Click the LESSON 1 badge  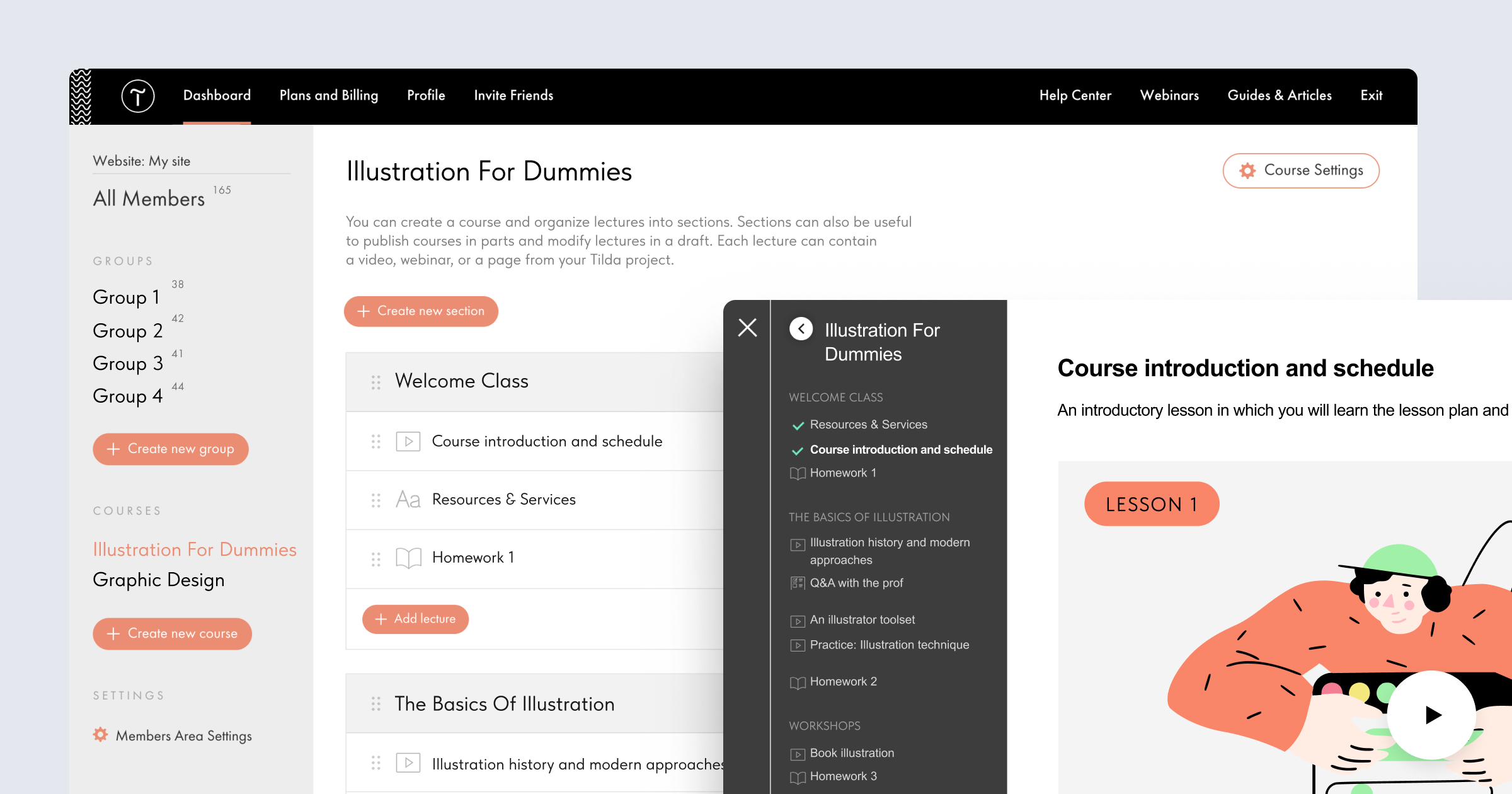coord(1152,504)
